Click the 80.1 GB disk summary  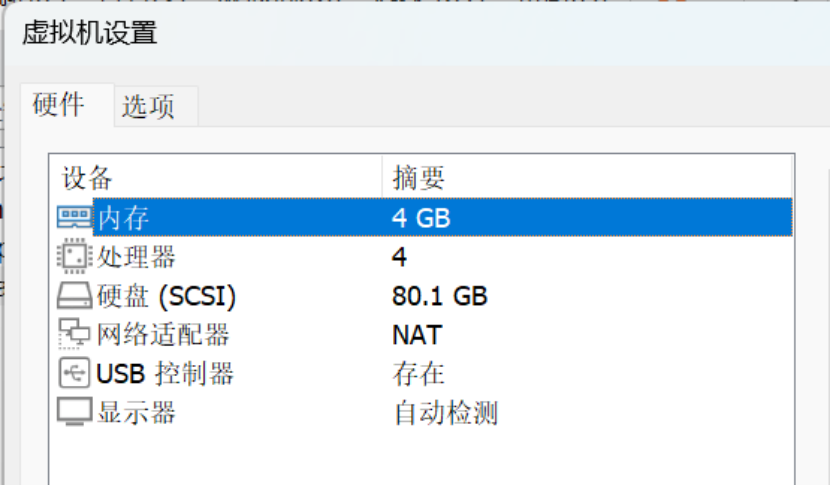pyautogui.click(x=439, y=296)
